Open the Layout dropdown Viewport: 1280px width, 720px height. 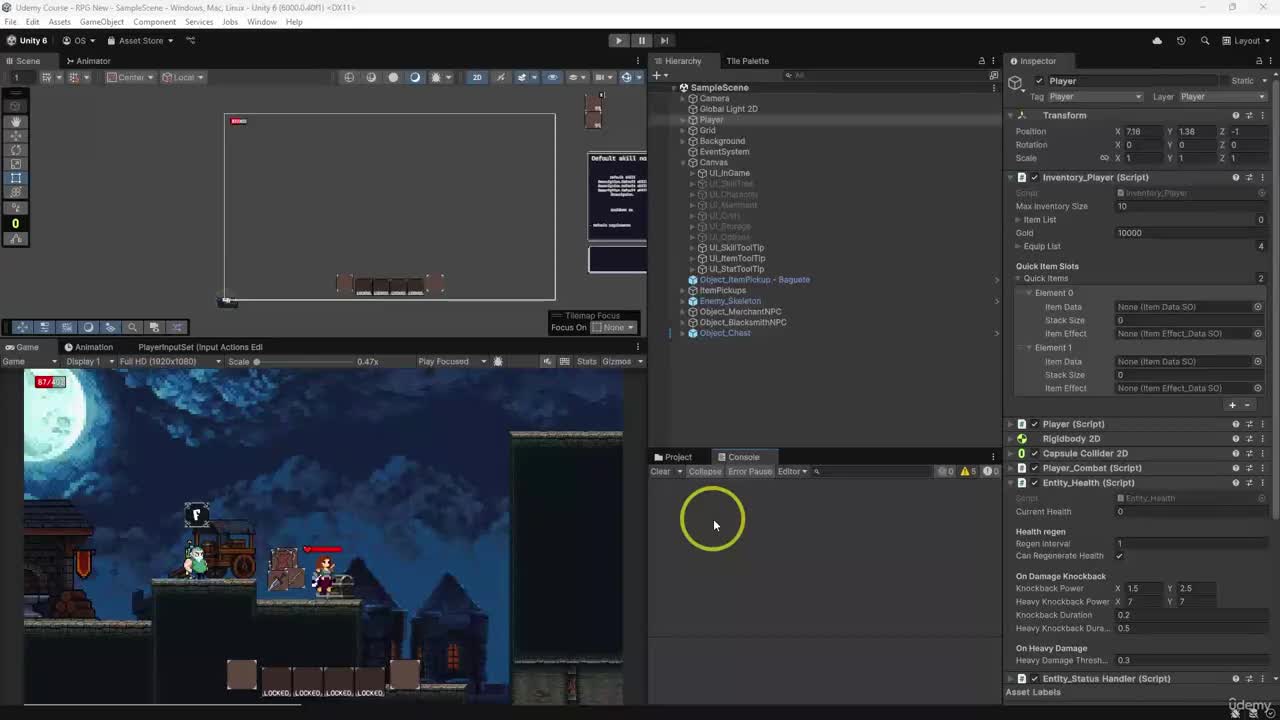click(1246, 41)
